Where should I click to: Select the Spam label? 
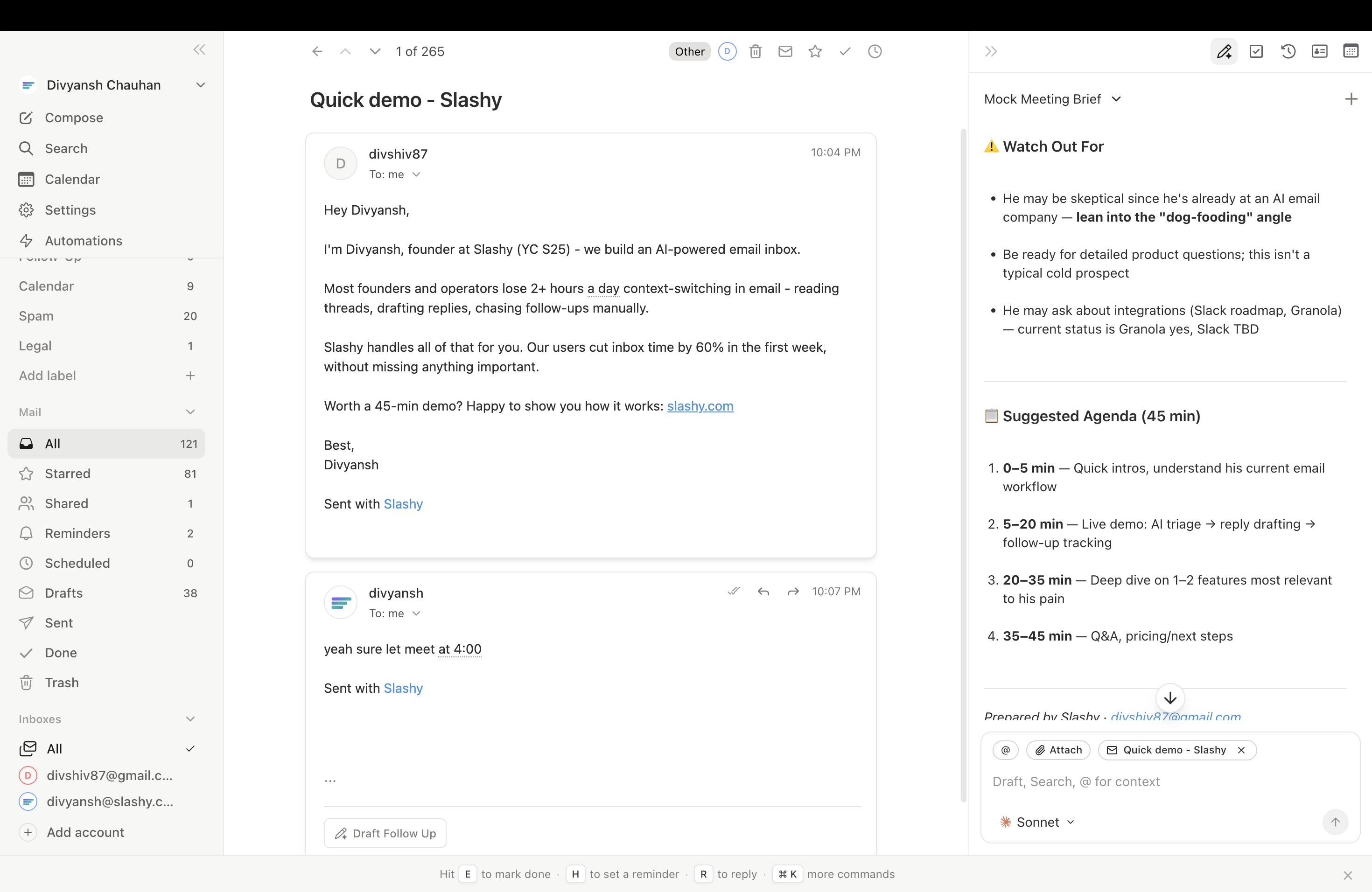coord(107,316)
